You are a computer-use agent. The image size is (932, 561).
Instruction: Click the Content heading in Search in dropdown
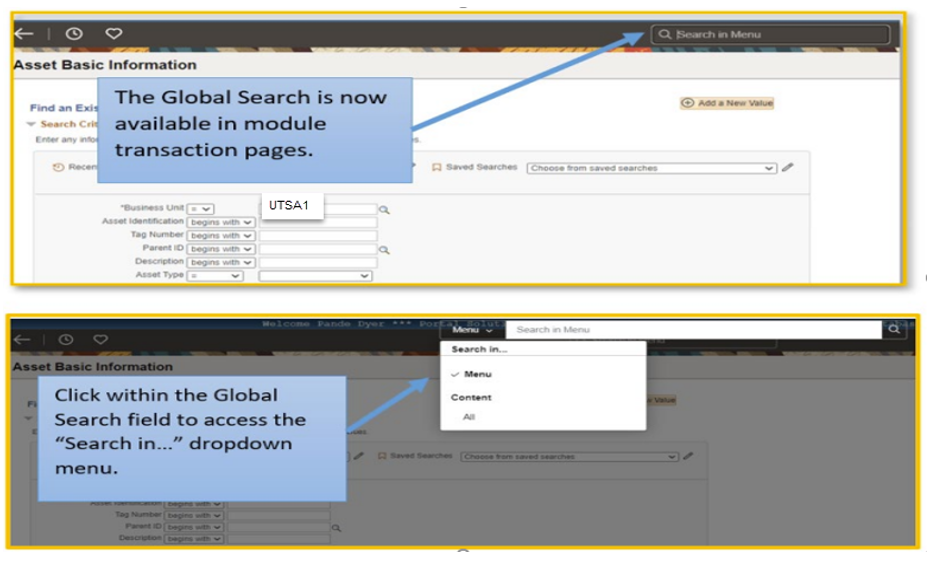pyautogui.click(x=471, y=397)
